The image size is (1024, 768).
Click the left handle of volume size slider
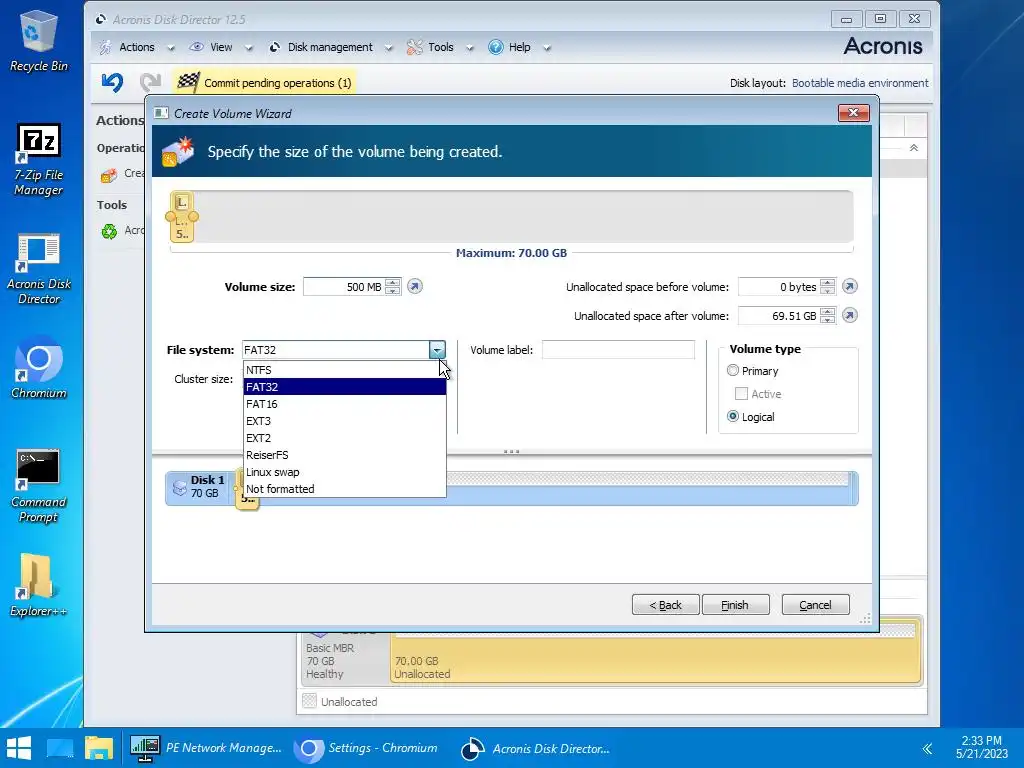(x=170, y=216)
